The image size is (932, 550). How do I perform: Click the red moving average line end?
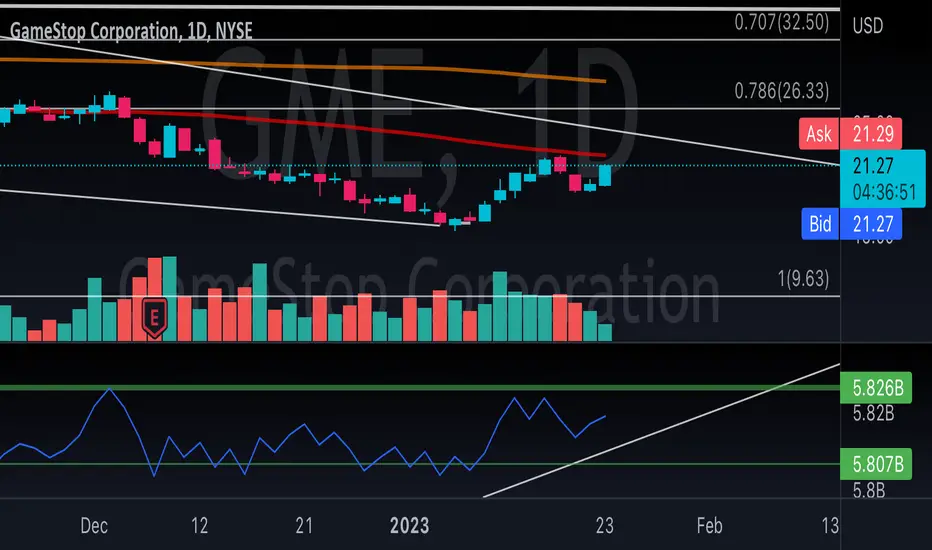[603, 156]
